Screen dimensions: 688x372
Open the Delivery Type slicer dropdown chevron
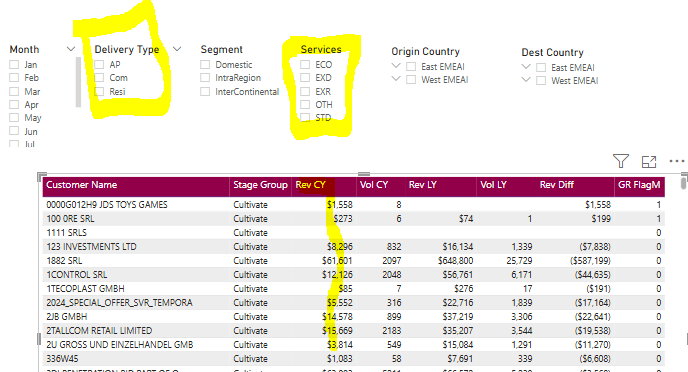[x=177, y=49]
